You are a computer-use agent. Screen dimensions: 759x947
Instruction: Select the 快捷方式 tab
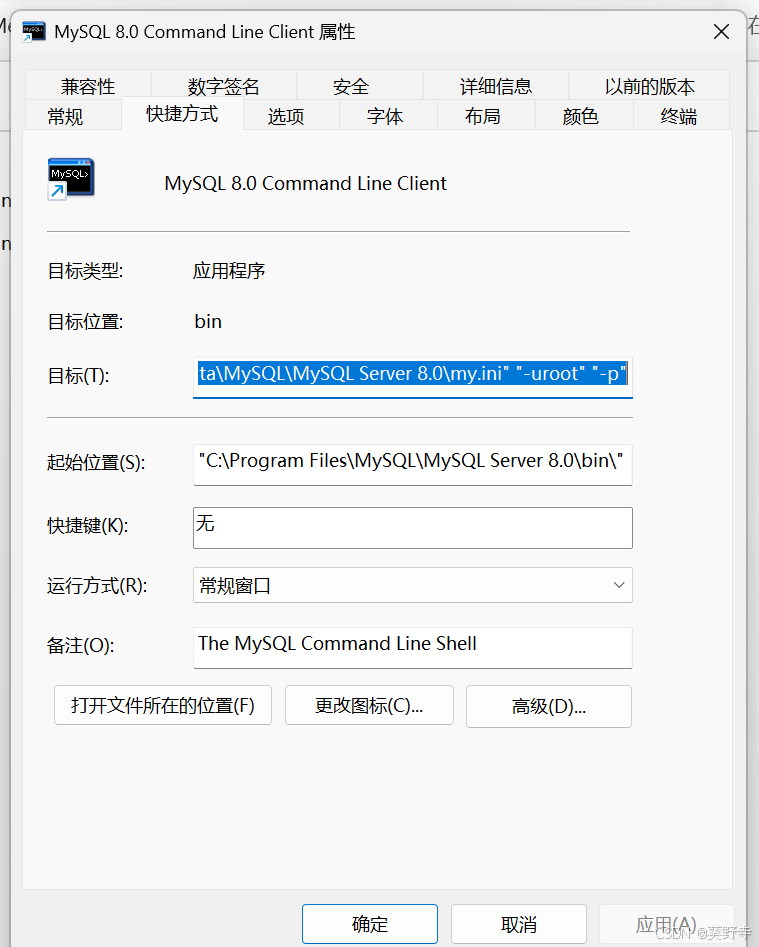coord(182,113)
